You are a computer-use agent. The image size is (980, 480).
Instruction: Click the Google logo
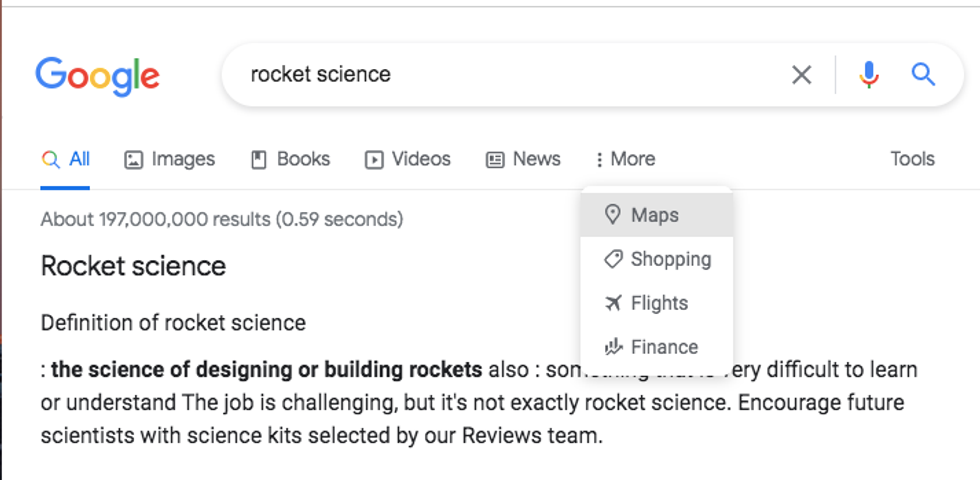(x=97, y=75)
